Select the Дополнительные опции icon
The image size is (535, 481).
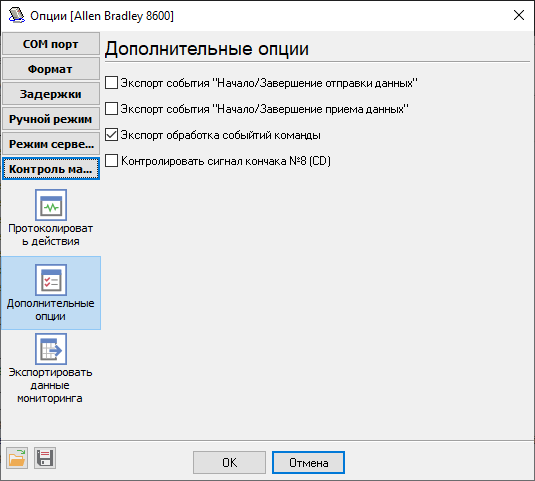(51, 280)
